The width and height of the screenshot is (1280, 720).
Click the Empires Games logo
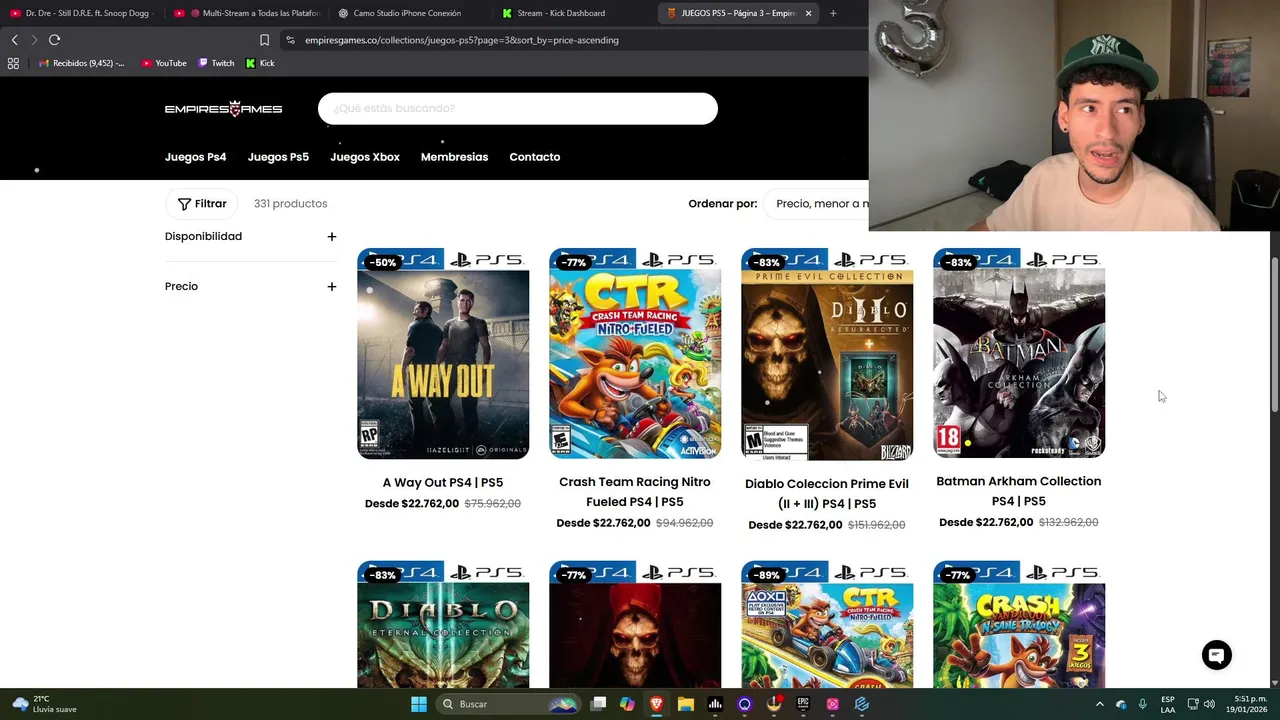(223, 108)
